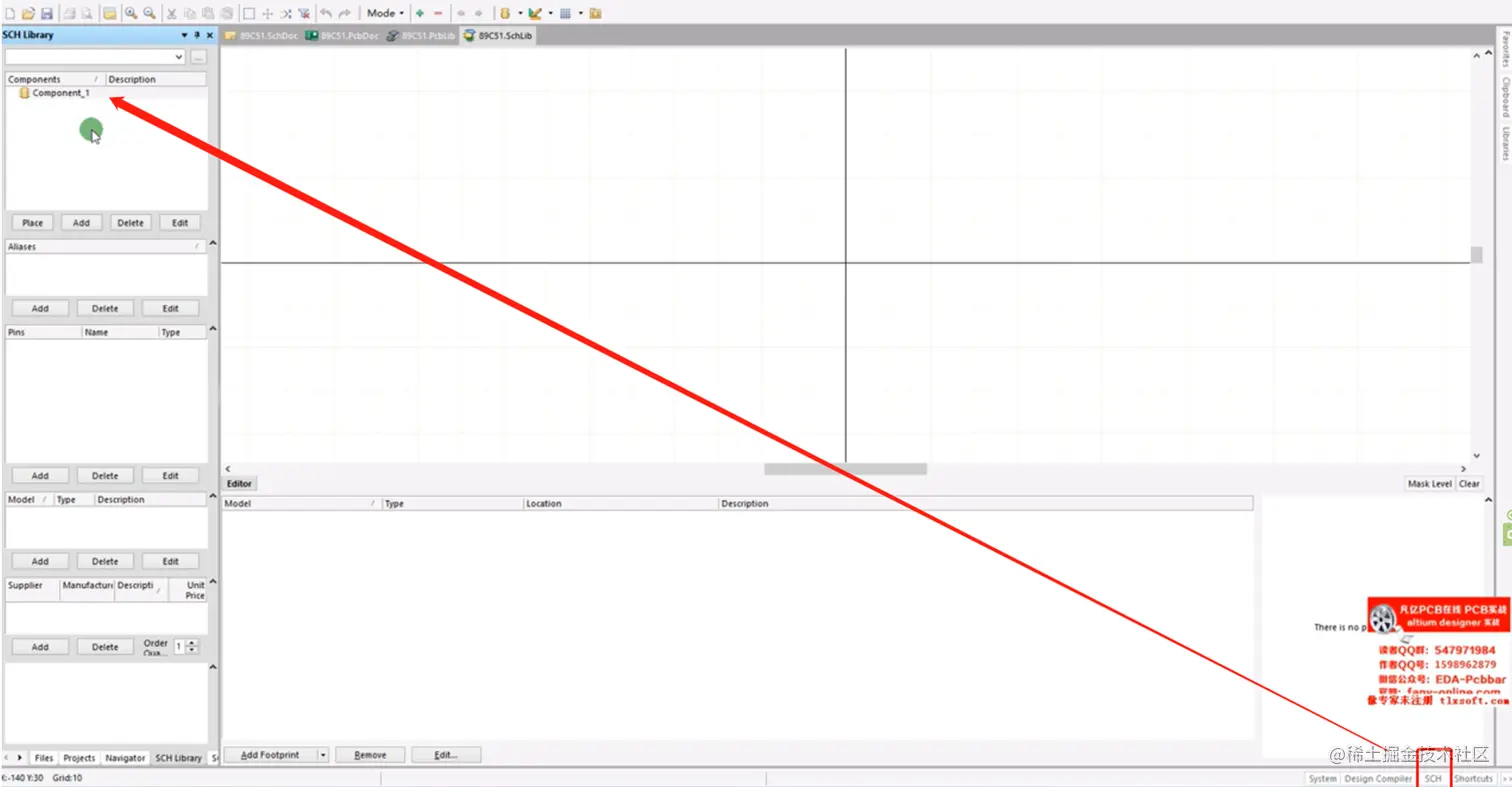Click the Deselect All toolbar icon
Viewport: 1512px width, 787px height.
click(286, 13)
